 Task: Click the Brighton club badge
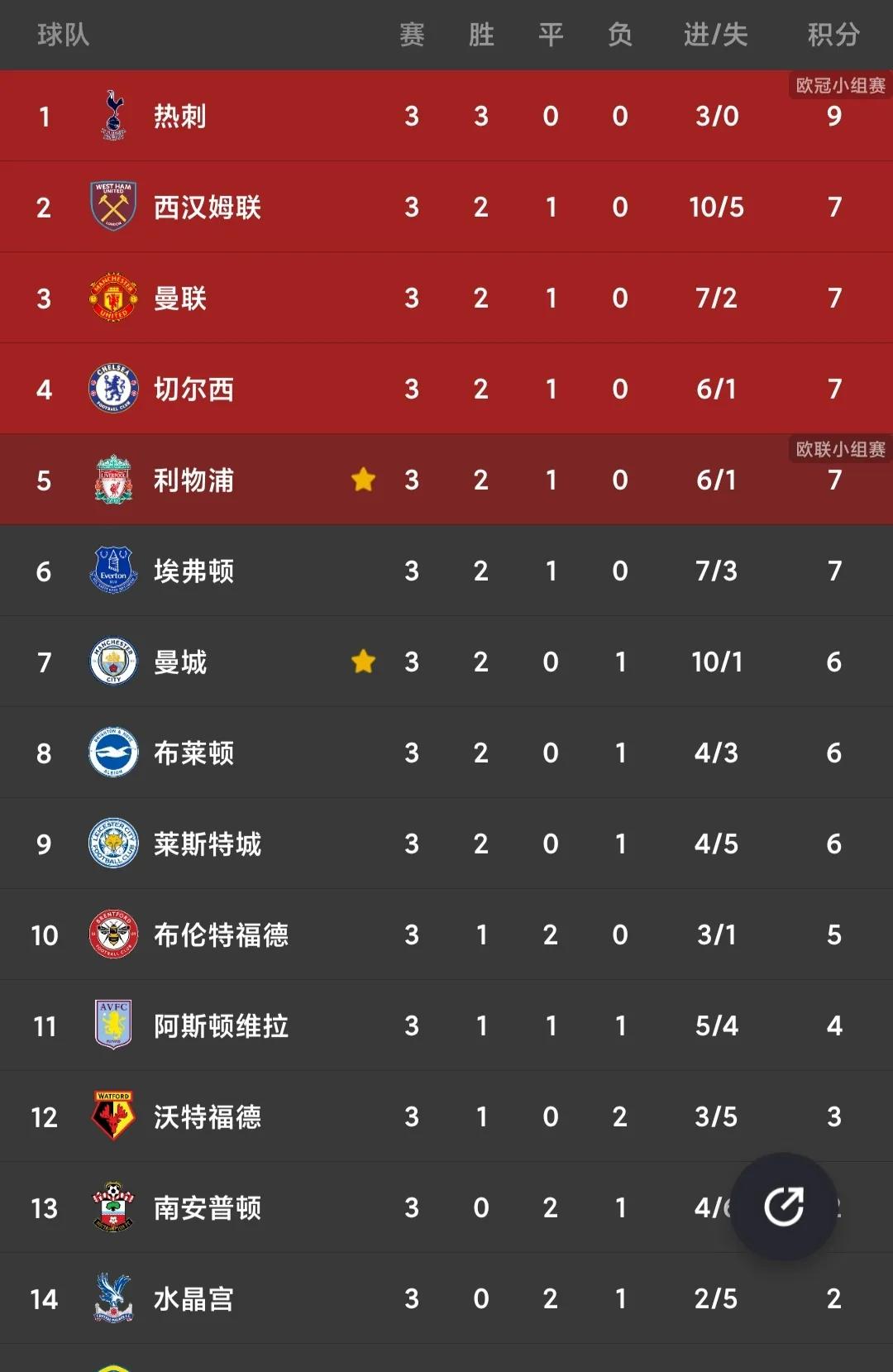113,753
